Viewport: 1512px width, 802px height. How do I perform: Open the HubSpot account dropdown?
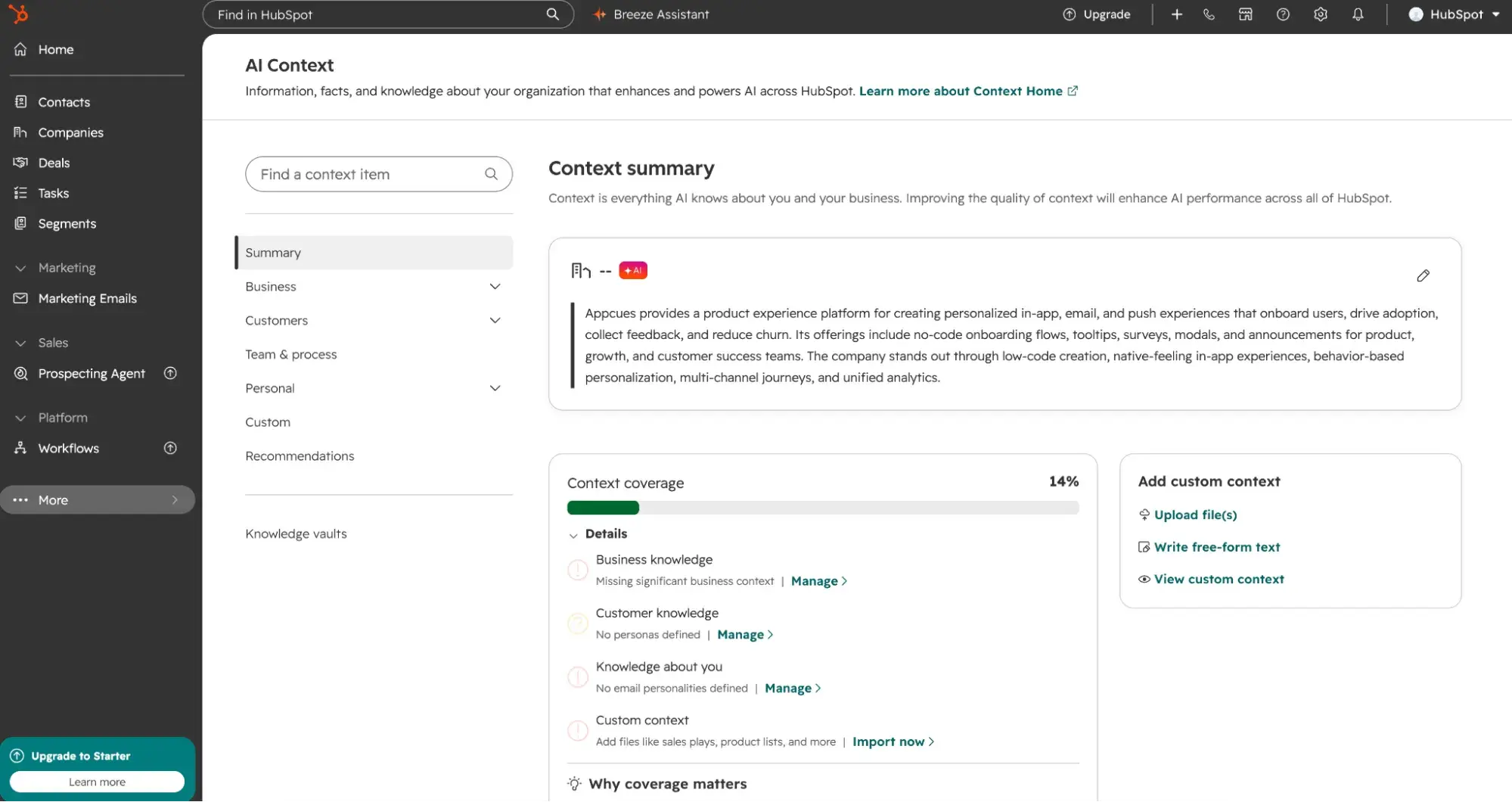coord(1453,14)
